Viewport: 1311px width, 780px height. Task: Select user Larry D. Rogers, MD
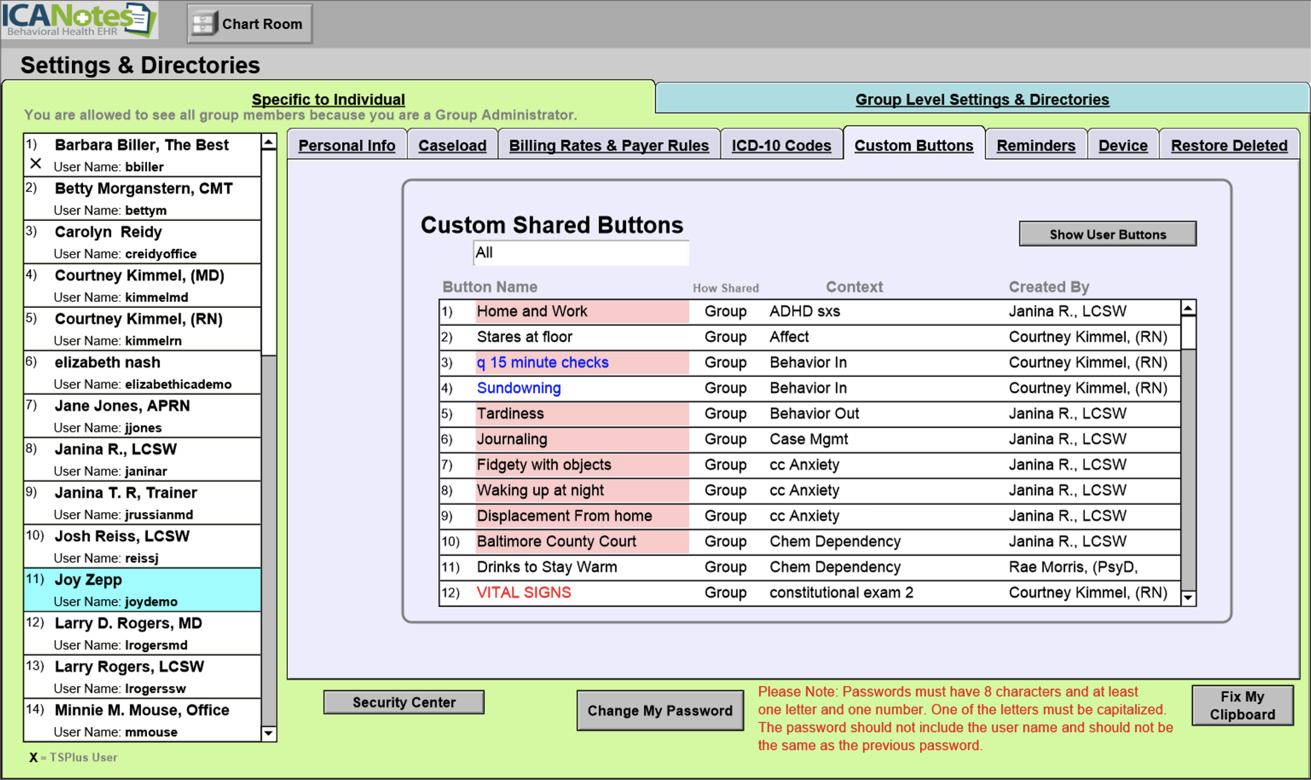142,633
